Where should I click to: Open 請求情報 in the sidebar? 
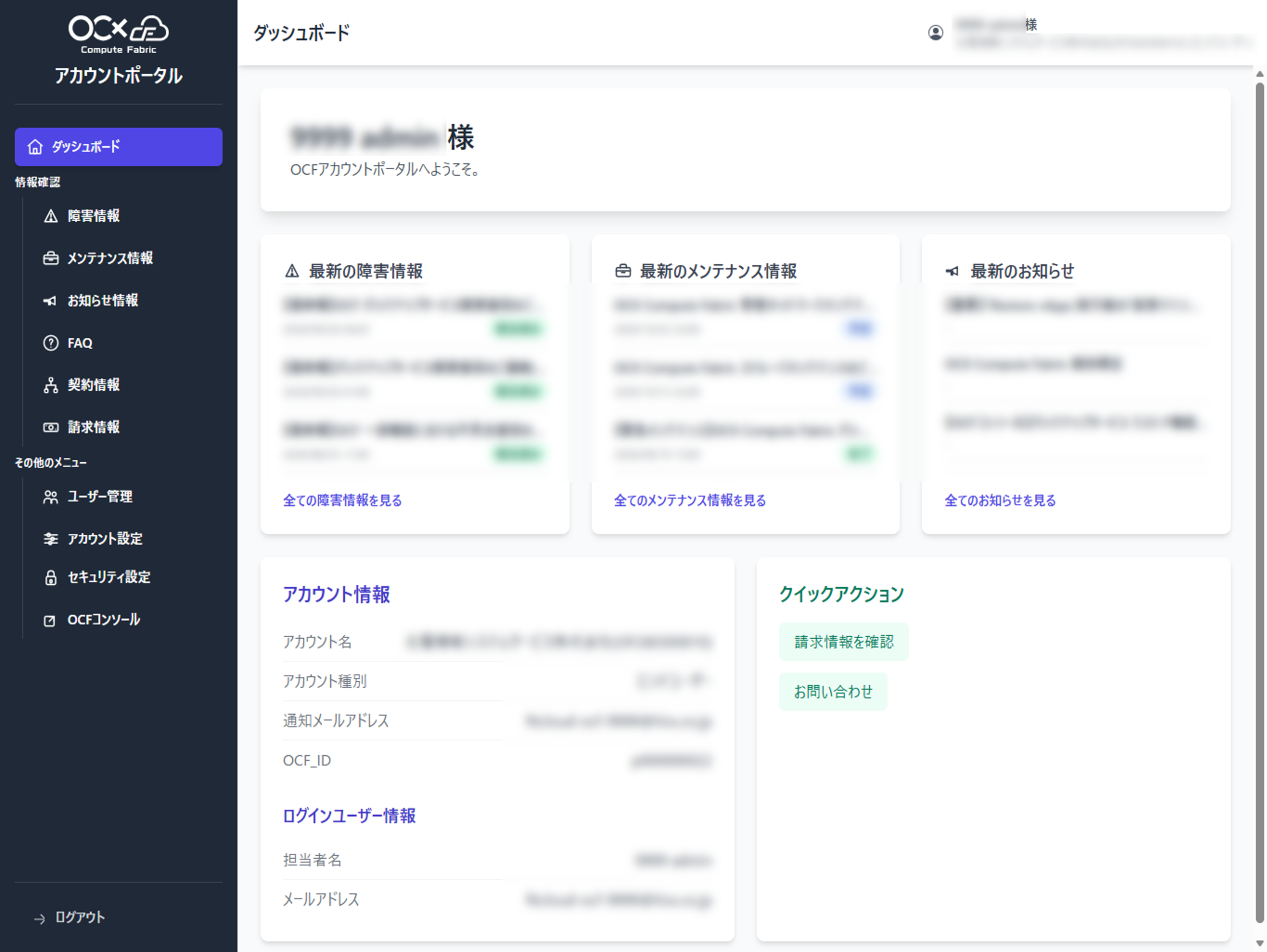tap(93, 427)
